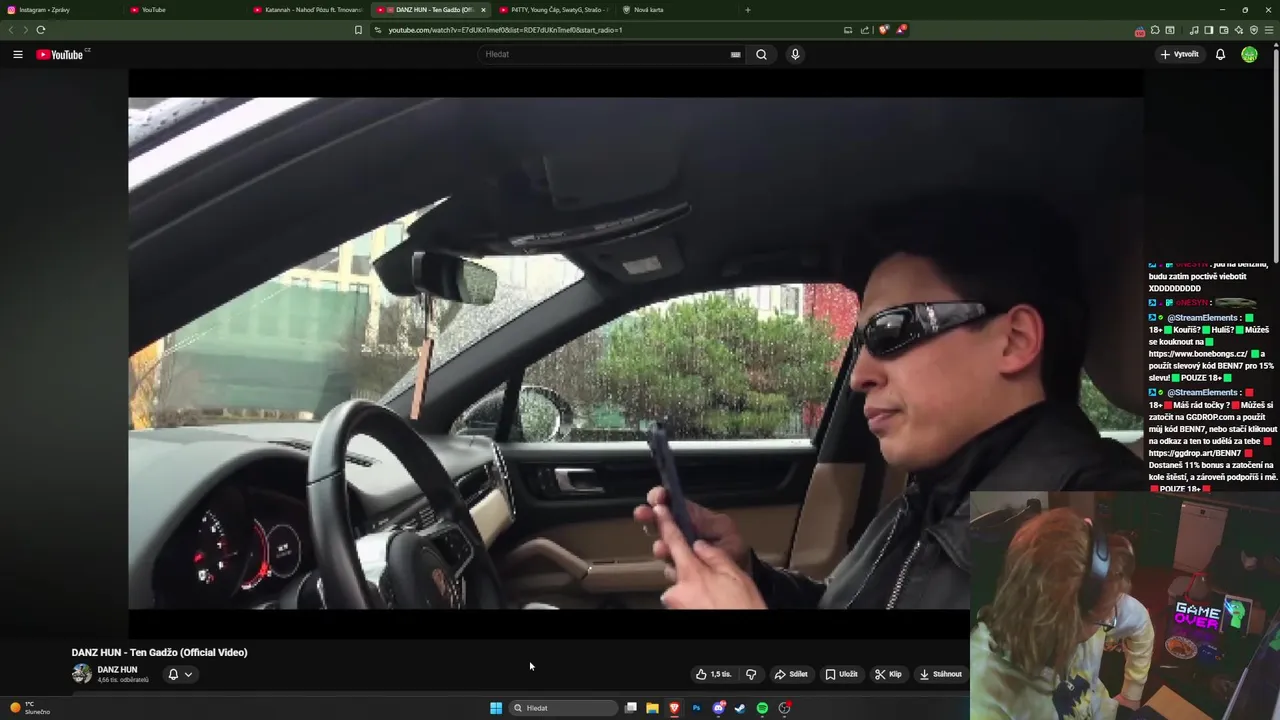Switch to the Nová karta tab

[675, 10]
